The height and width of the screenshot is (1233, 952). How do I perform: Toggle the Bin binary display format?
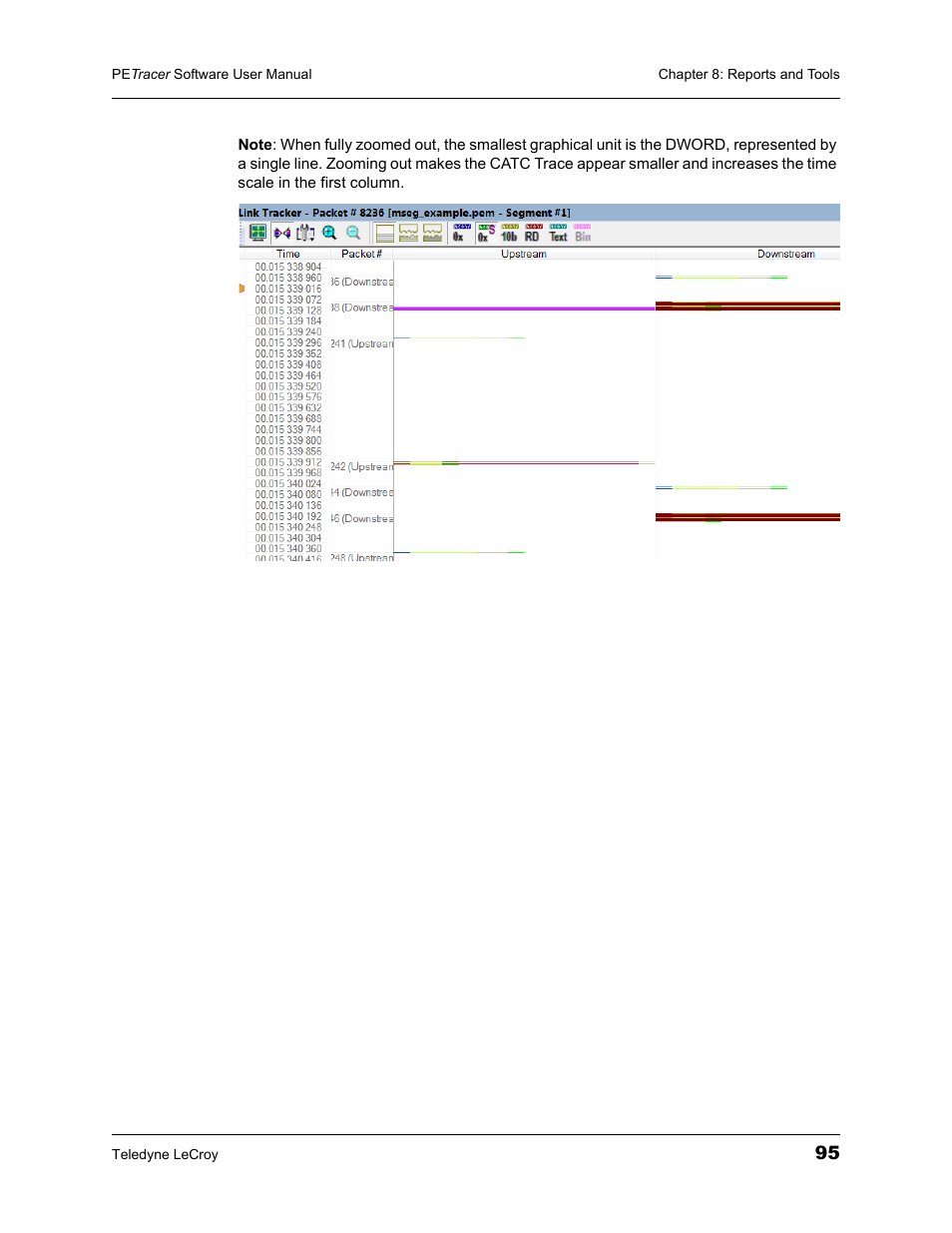[x=583, y=234]
